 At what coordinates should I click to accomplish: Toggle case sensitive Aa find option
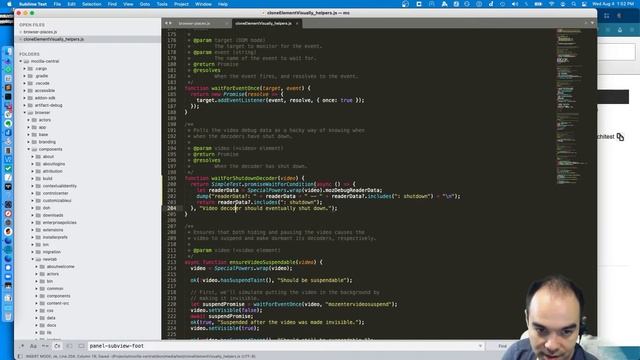click(x=33, y=346)
